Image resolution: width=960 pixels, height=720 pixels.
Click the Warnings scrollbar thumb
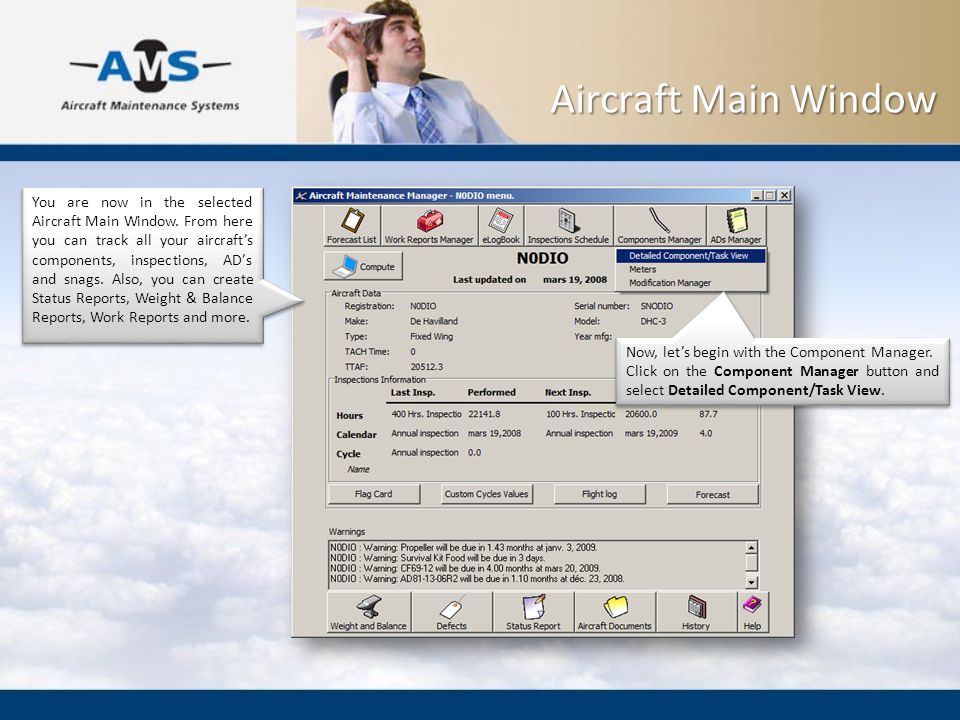(751, 562)
